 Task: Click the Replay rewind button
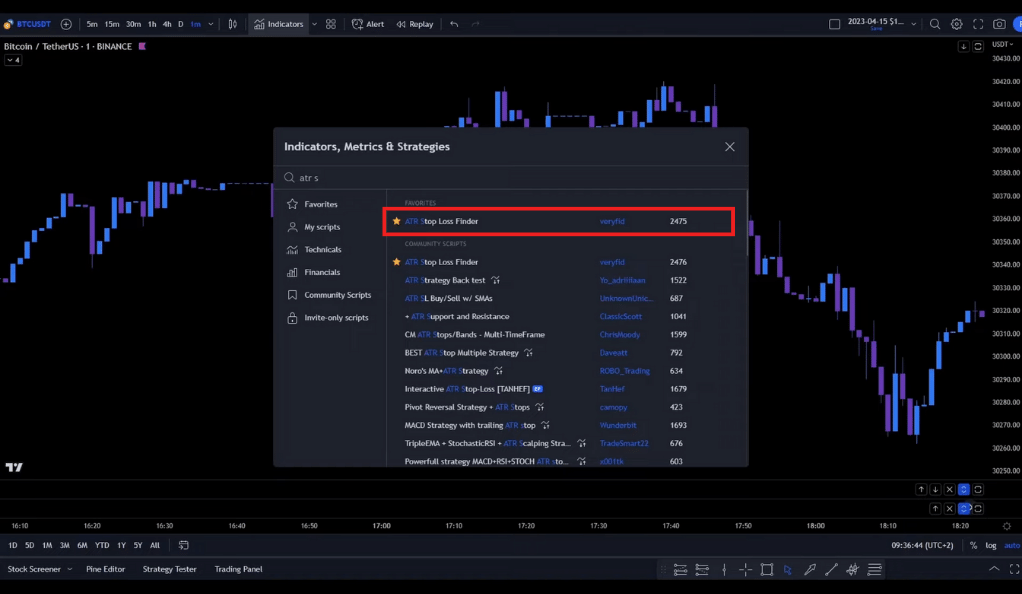coord(415,24)
